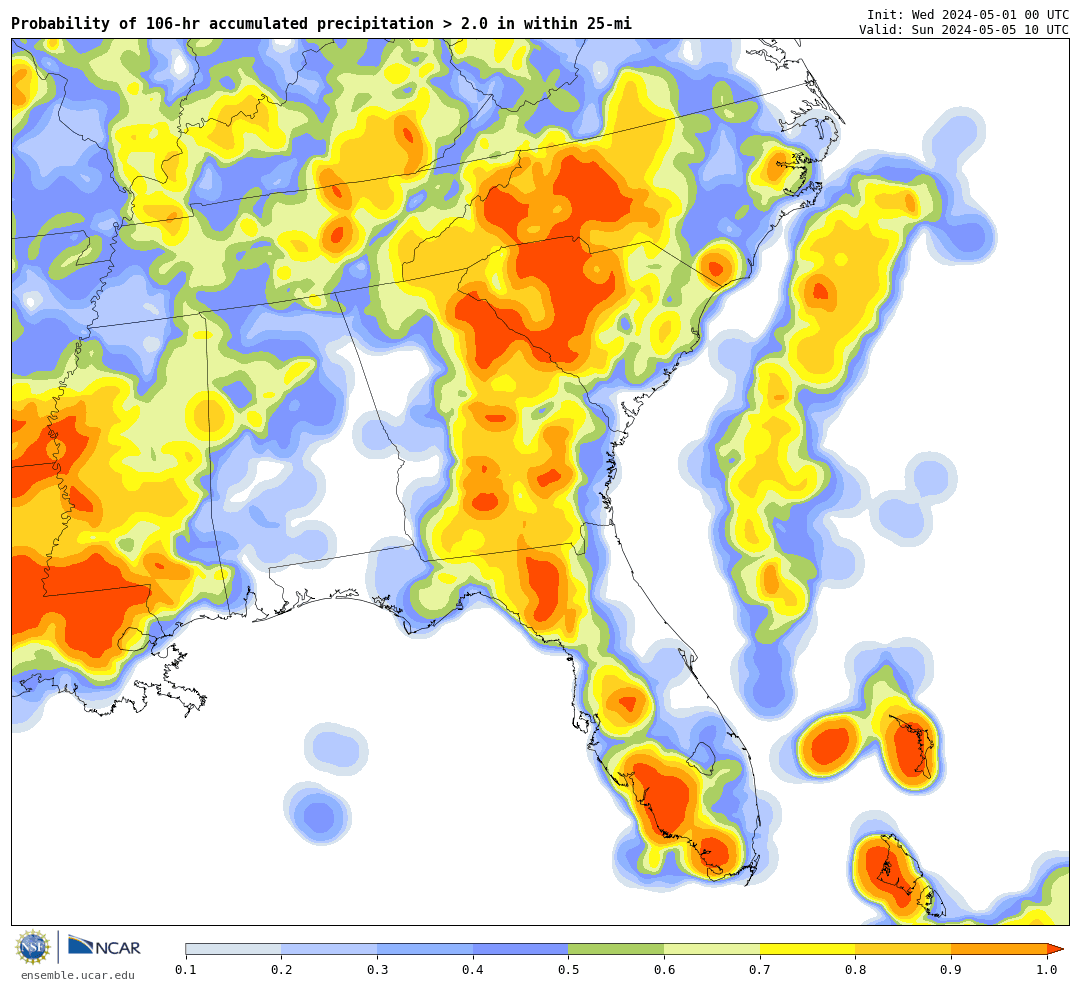The width and height of the screenshot is (1080, 988).
Task: Click the colorbar label 0.5
Action: (x=568, y=969)
